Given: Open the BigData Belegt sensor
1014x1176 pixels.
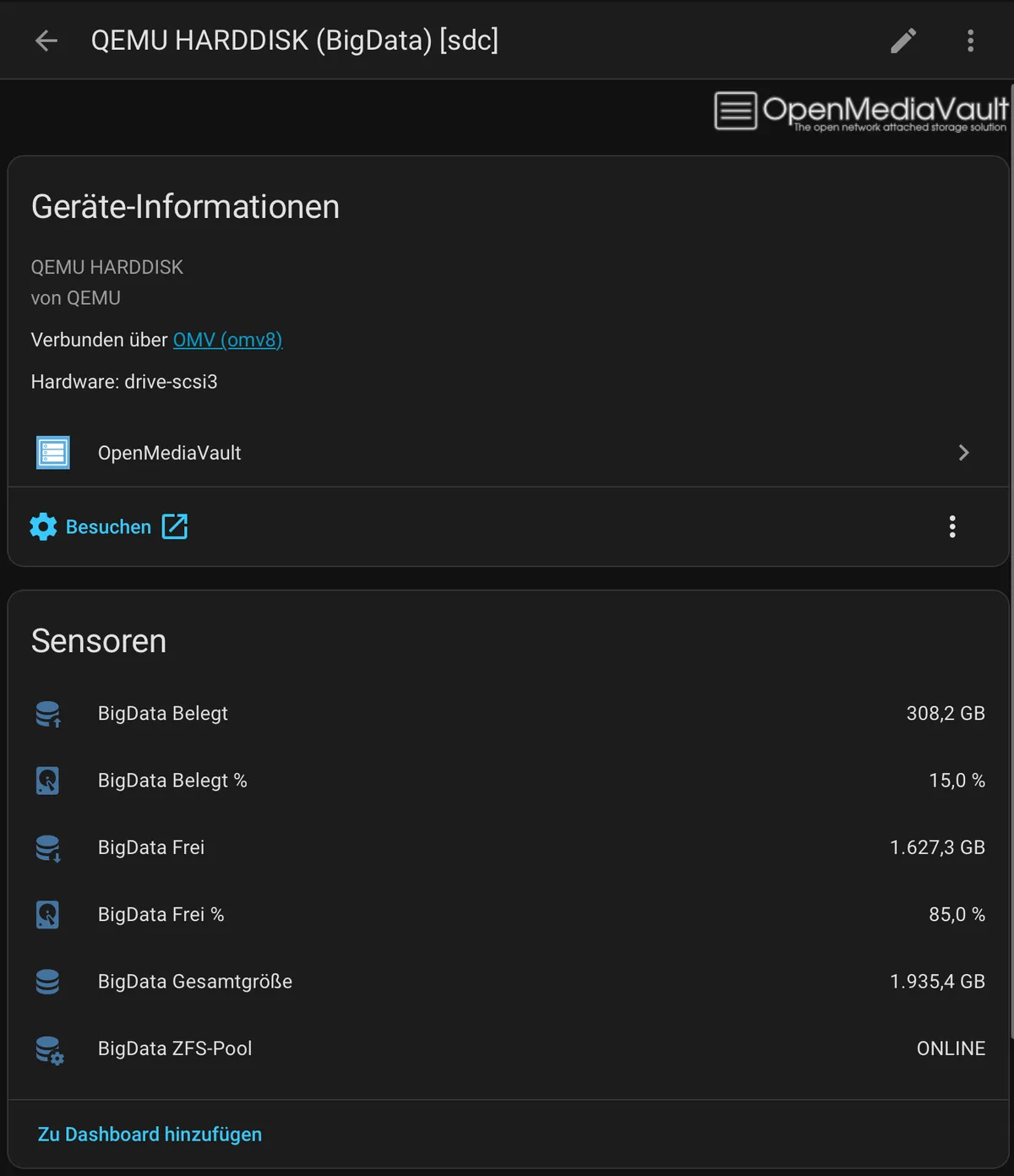Looking at the screenshot, I should (x=508, y=714).
